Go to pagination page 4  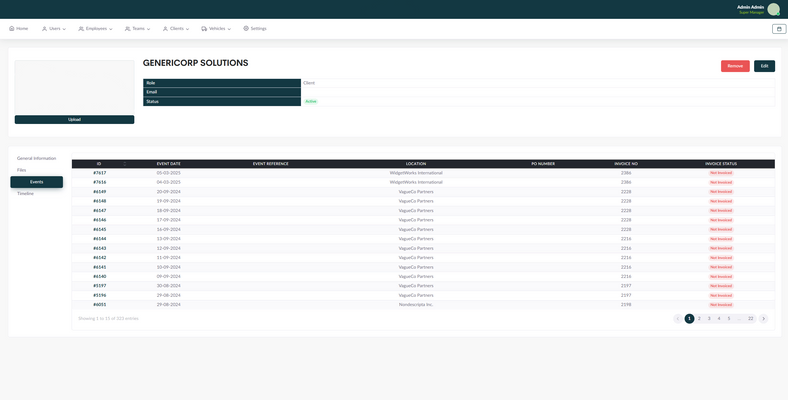[719, 319]
